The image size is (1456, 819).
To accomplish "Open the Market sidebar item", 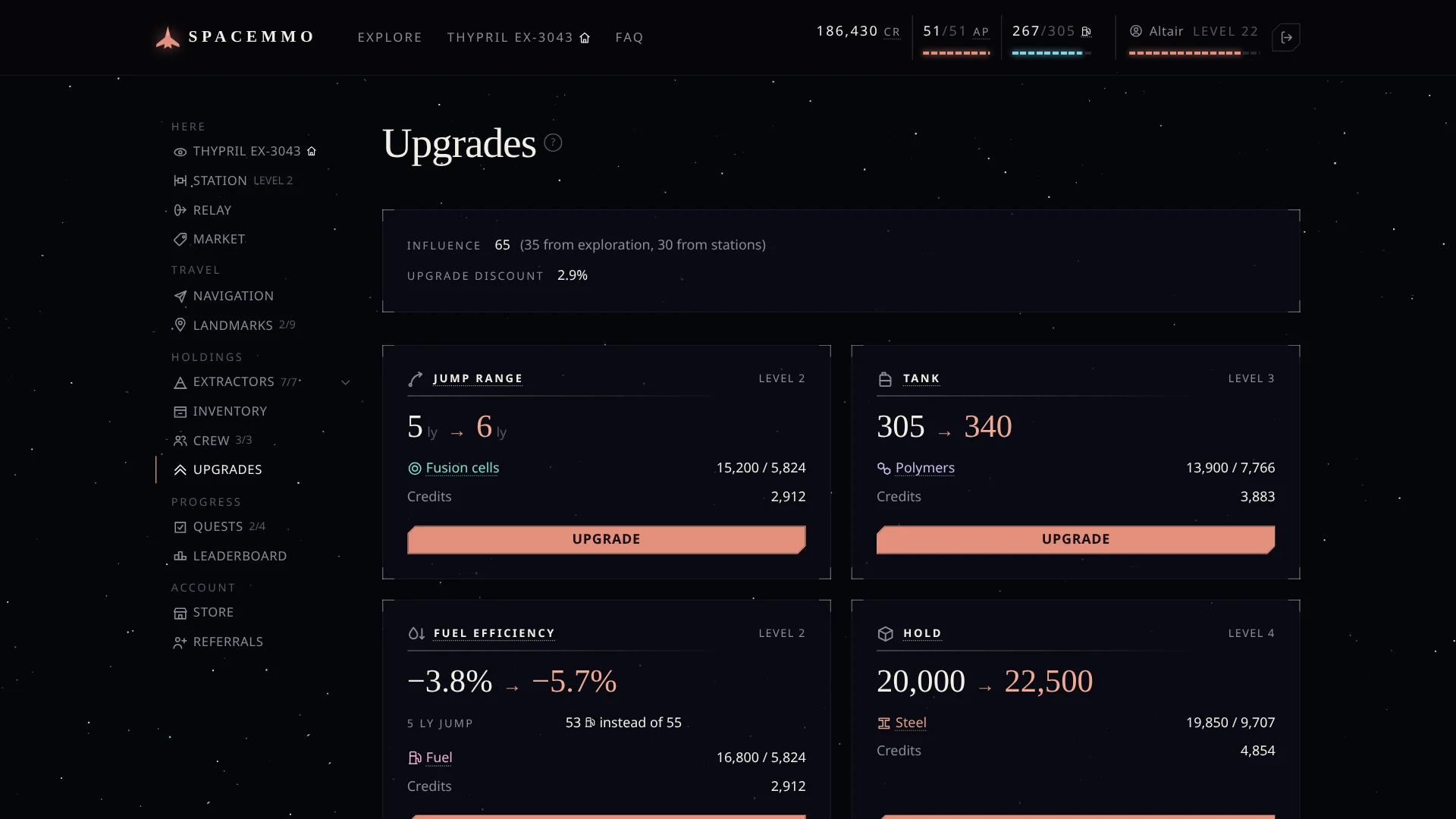I will [x=209, y=239].
